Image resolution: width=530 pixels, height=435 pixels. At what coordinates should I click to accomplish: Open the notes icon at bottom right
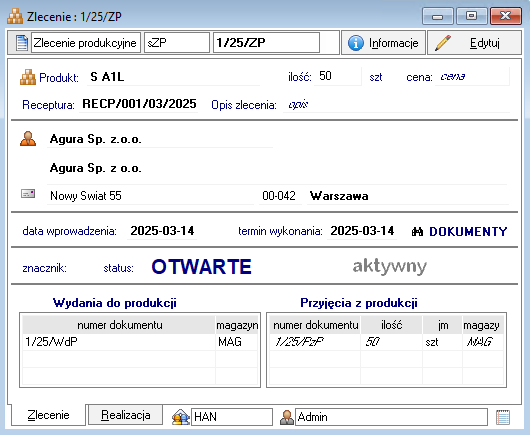coord(503,417)
